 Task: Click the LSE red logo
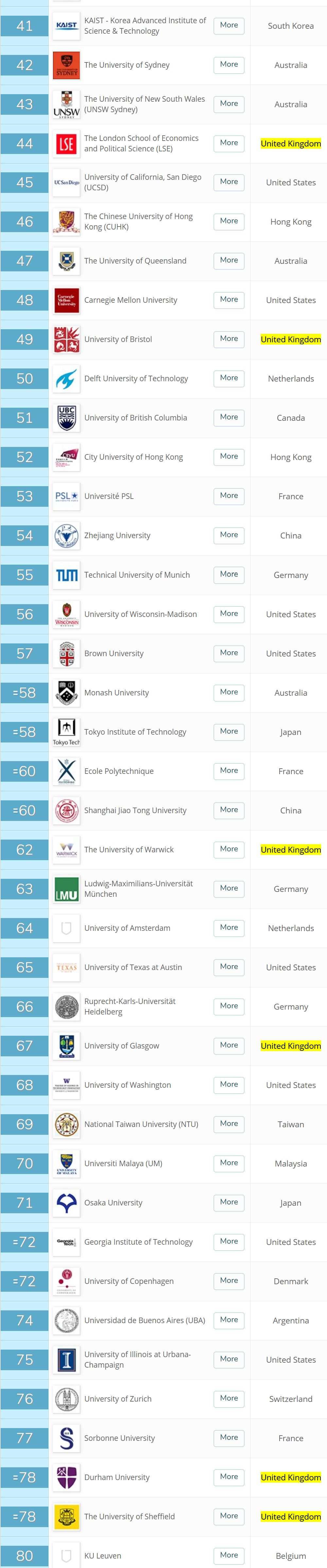point(66,144)
